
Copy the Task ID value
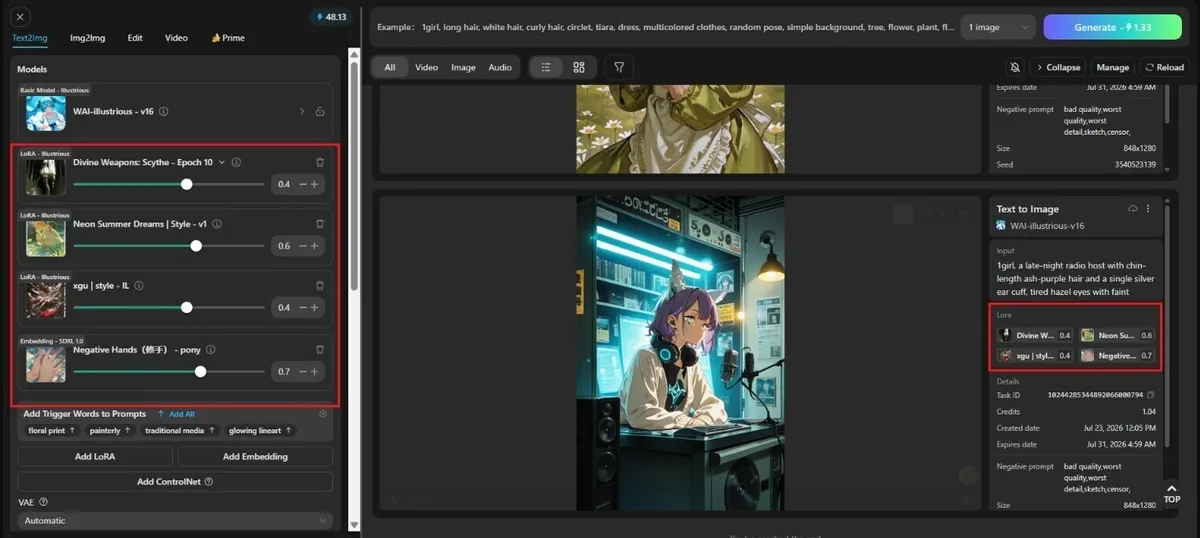tap(1151, 395)
